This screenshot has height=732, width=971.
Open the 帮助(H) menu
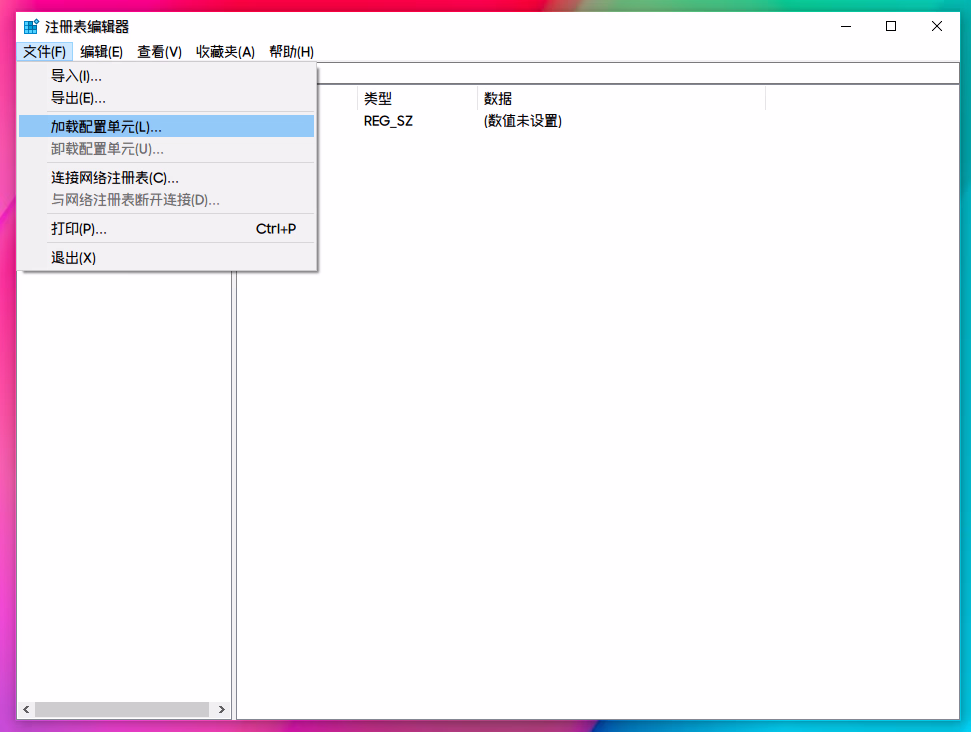pyautogui.click(x=291, y=52)
